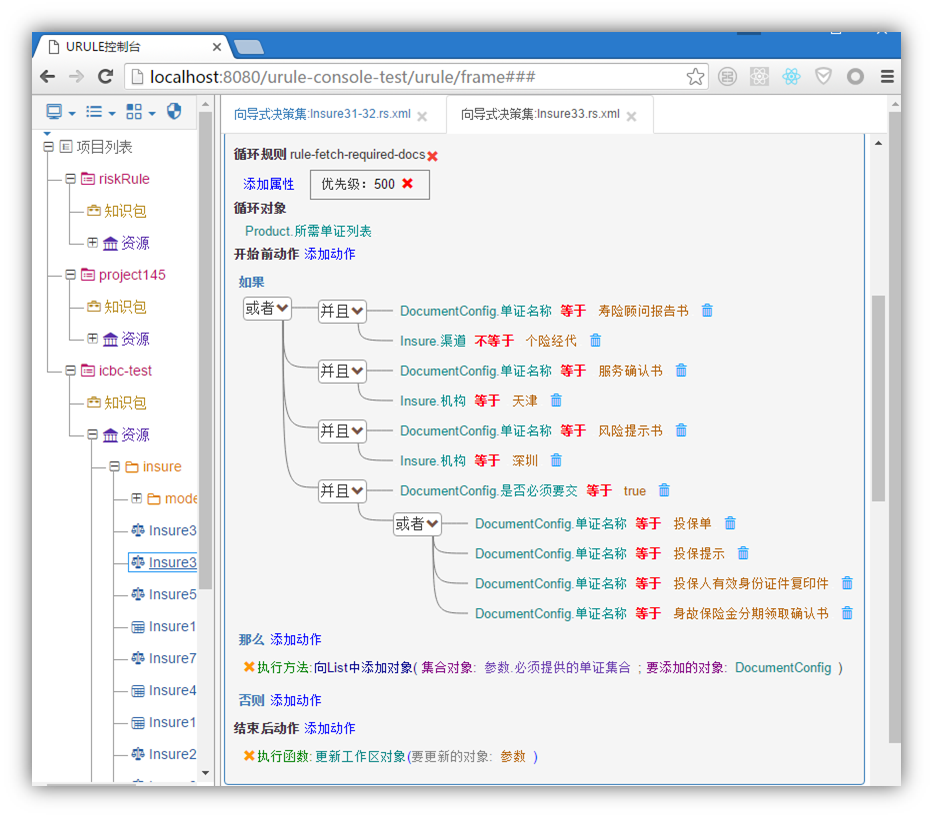Open the 并且 dropdown beside 寿险顾问报告书
Screen dimensions: 933x818
coord(342,311)
